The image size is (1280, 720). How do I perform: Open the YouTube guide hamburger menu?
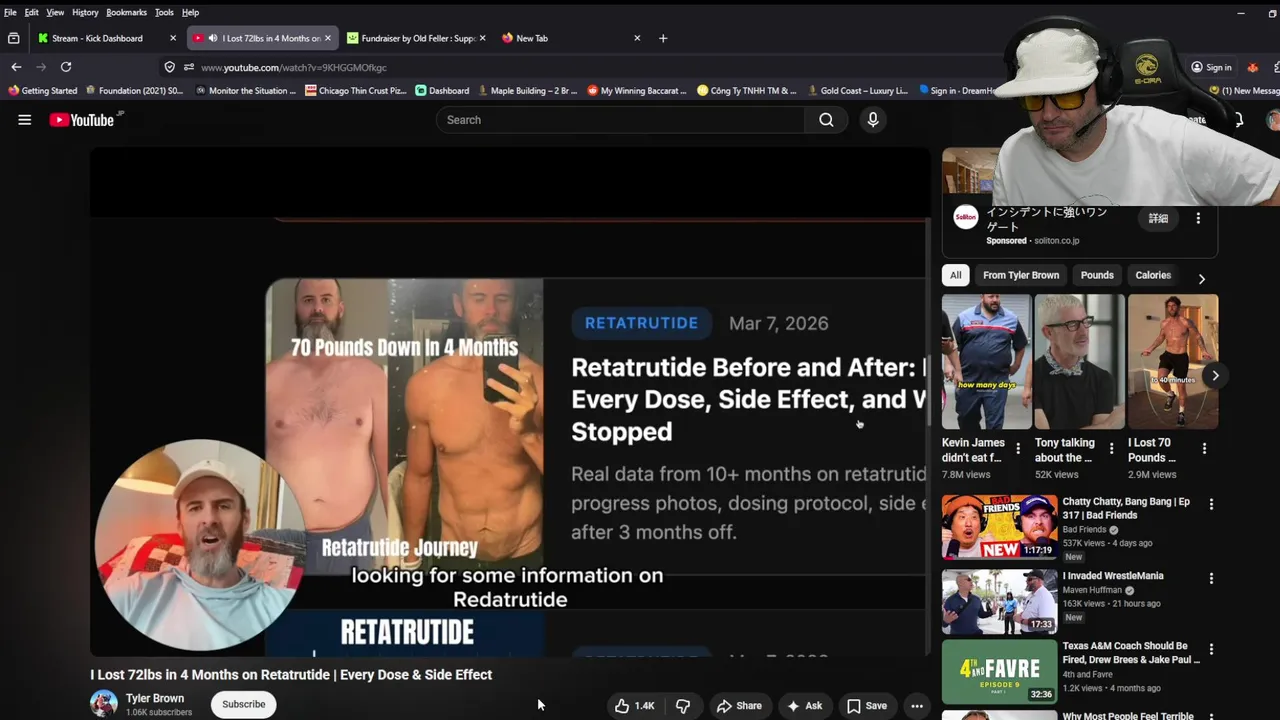pyautogui.click(x=25, y=120)
